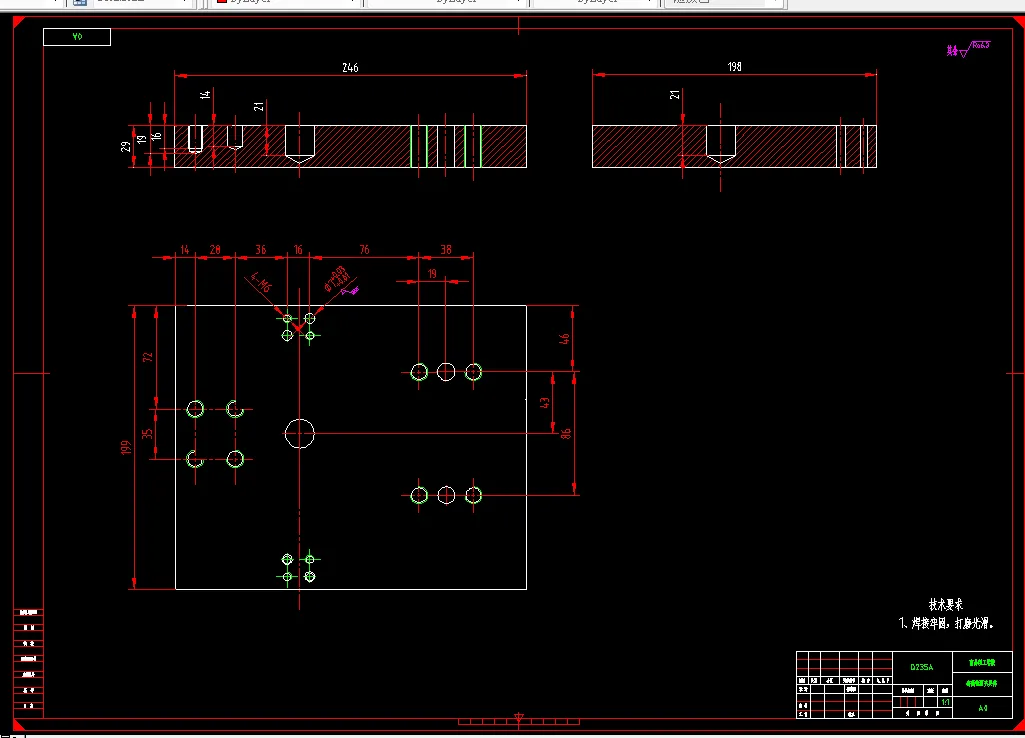This screenshot has height=738, width=1025.
Task: Click the 35 vertical dimension text
Action: 148,433
